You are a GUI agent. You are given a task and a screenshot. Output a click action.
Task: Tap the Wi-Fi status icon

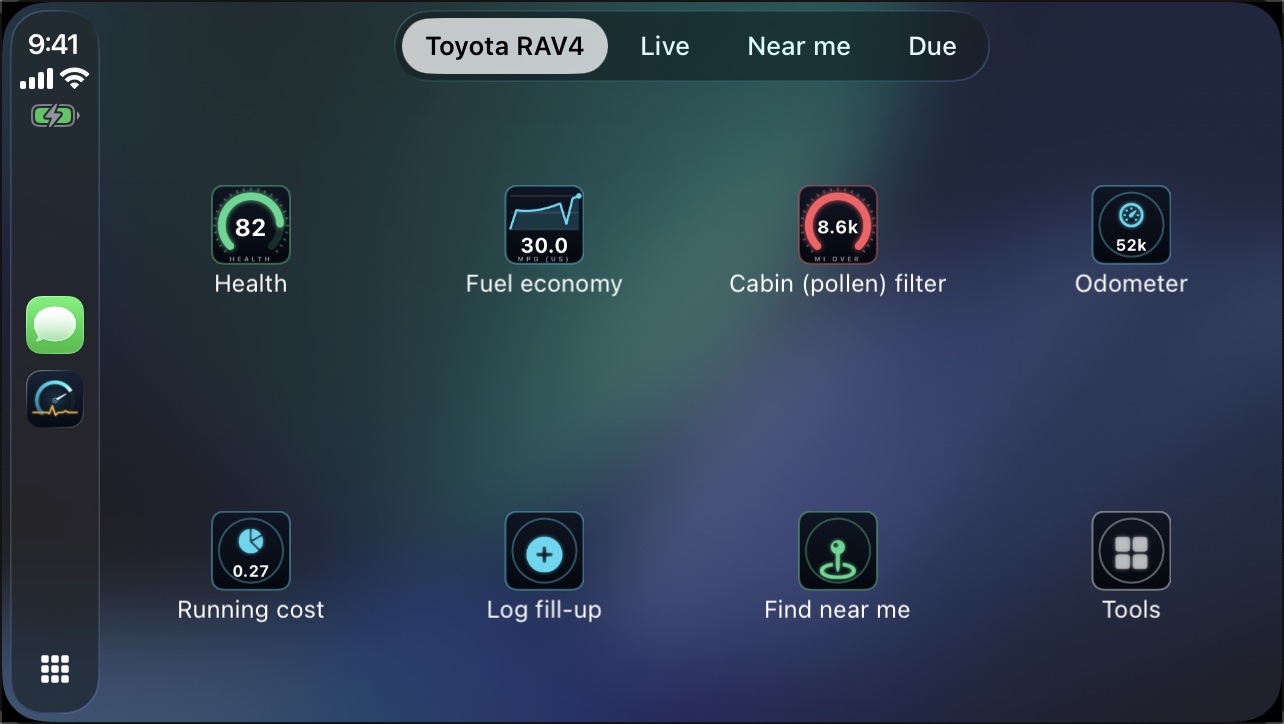[74, 78]
